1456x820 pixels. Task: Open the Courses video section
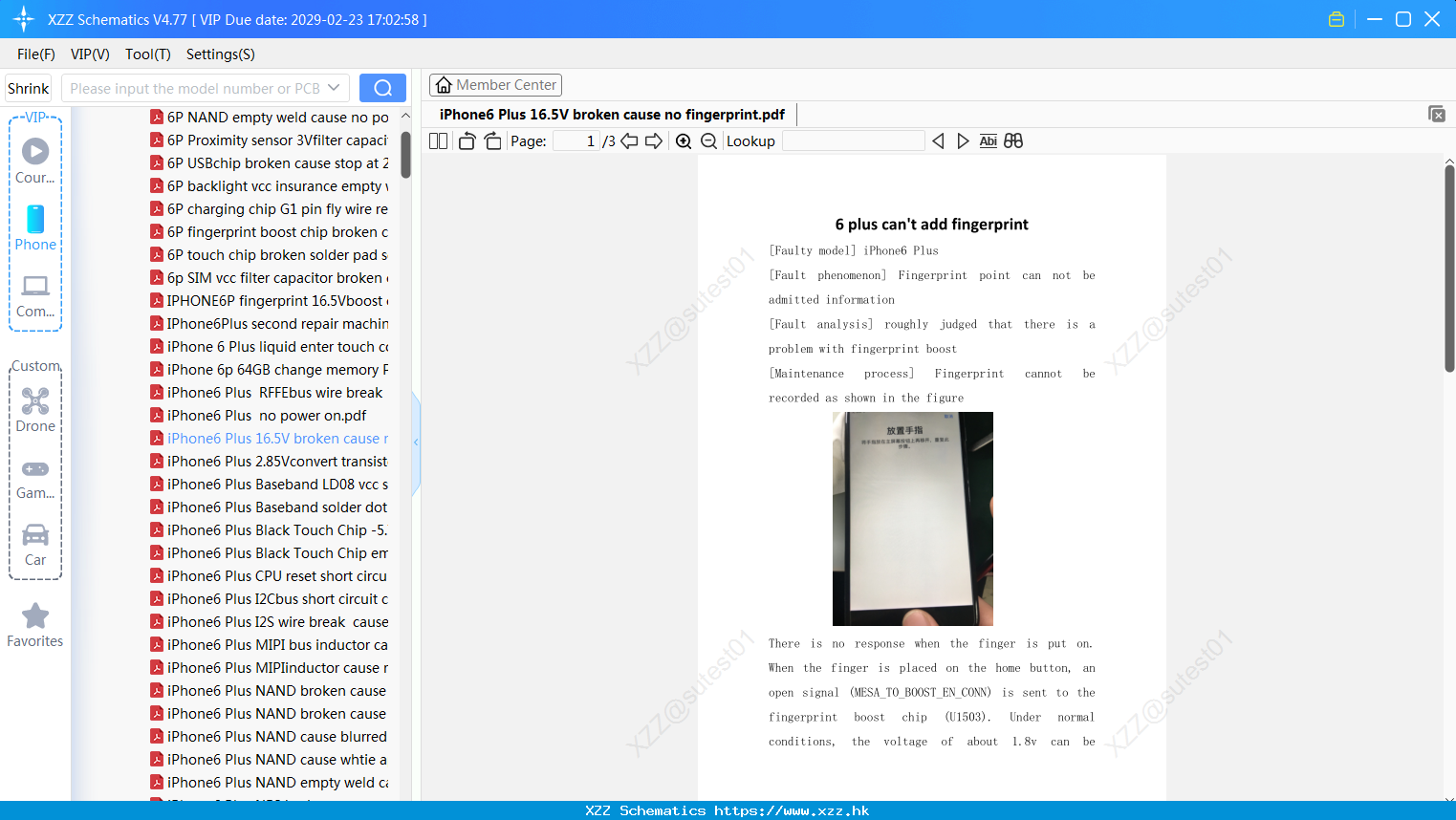[35, 161]
